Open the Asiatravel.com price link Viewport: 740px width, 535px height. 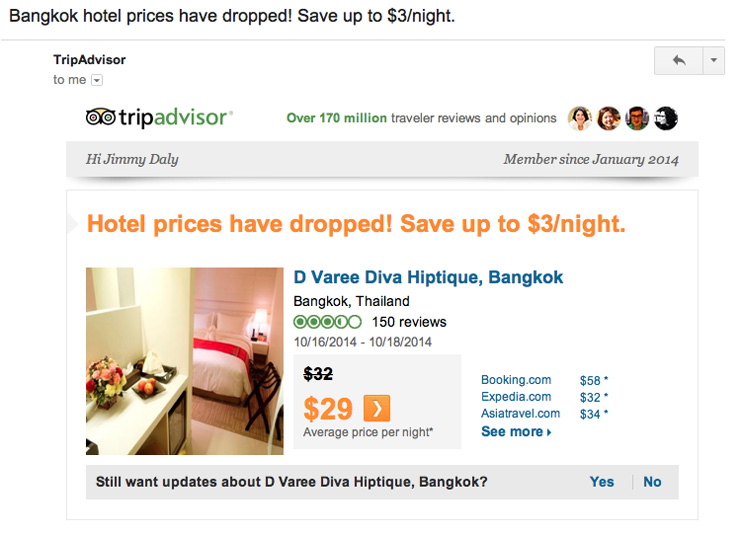click(x=520, y=413)
